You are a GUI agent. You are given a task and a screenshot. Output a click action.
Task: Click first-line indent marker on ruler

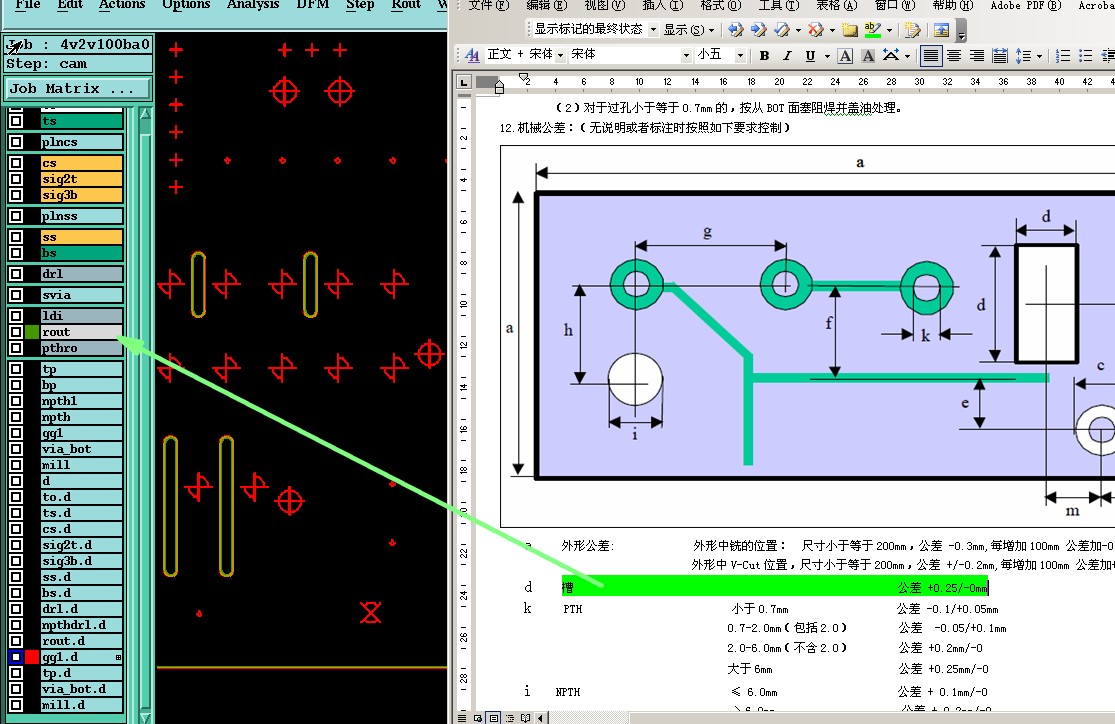point(524,77)
